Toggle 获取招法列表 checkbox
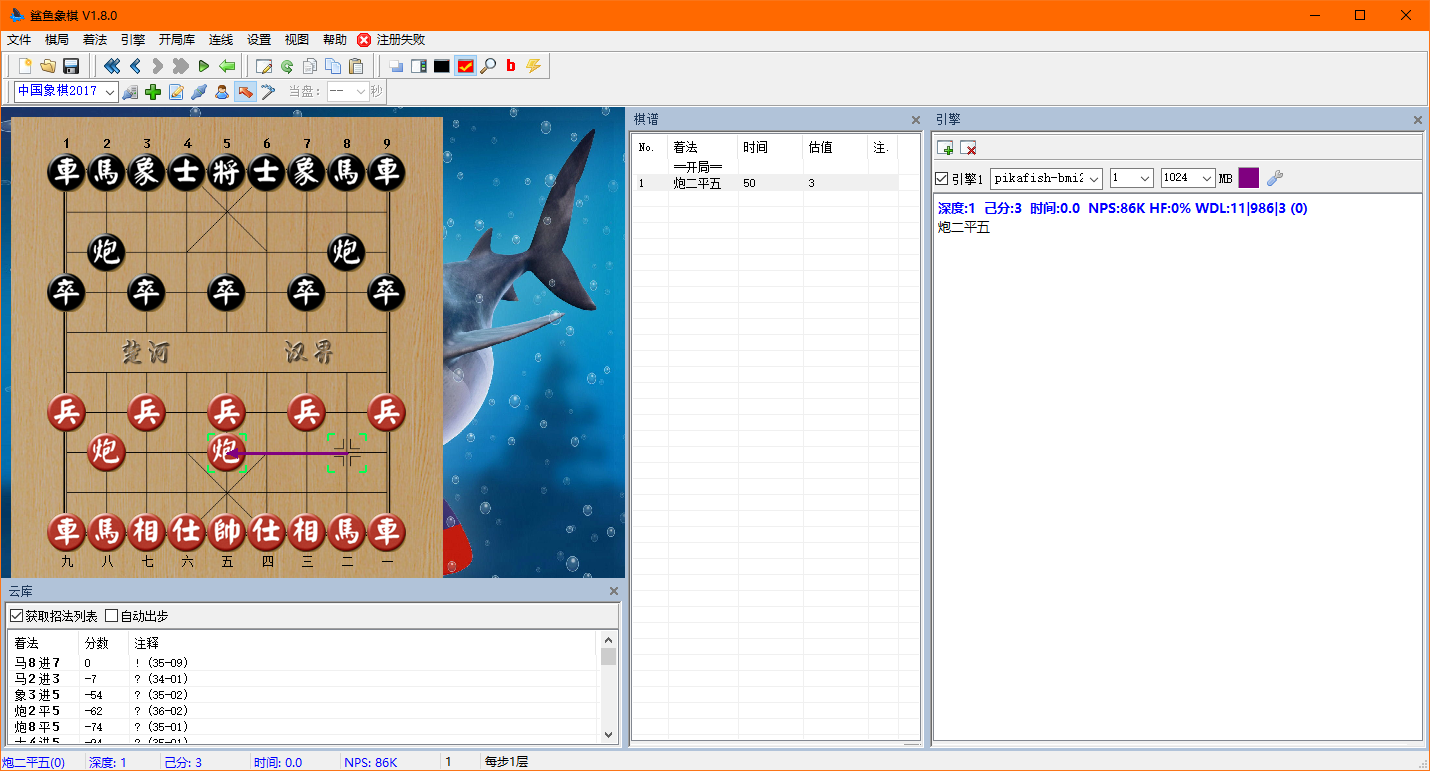The width and height of the screenshot is (1430, 771). pyautogui.click(x=16, y=616)
